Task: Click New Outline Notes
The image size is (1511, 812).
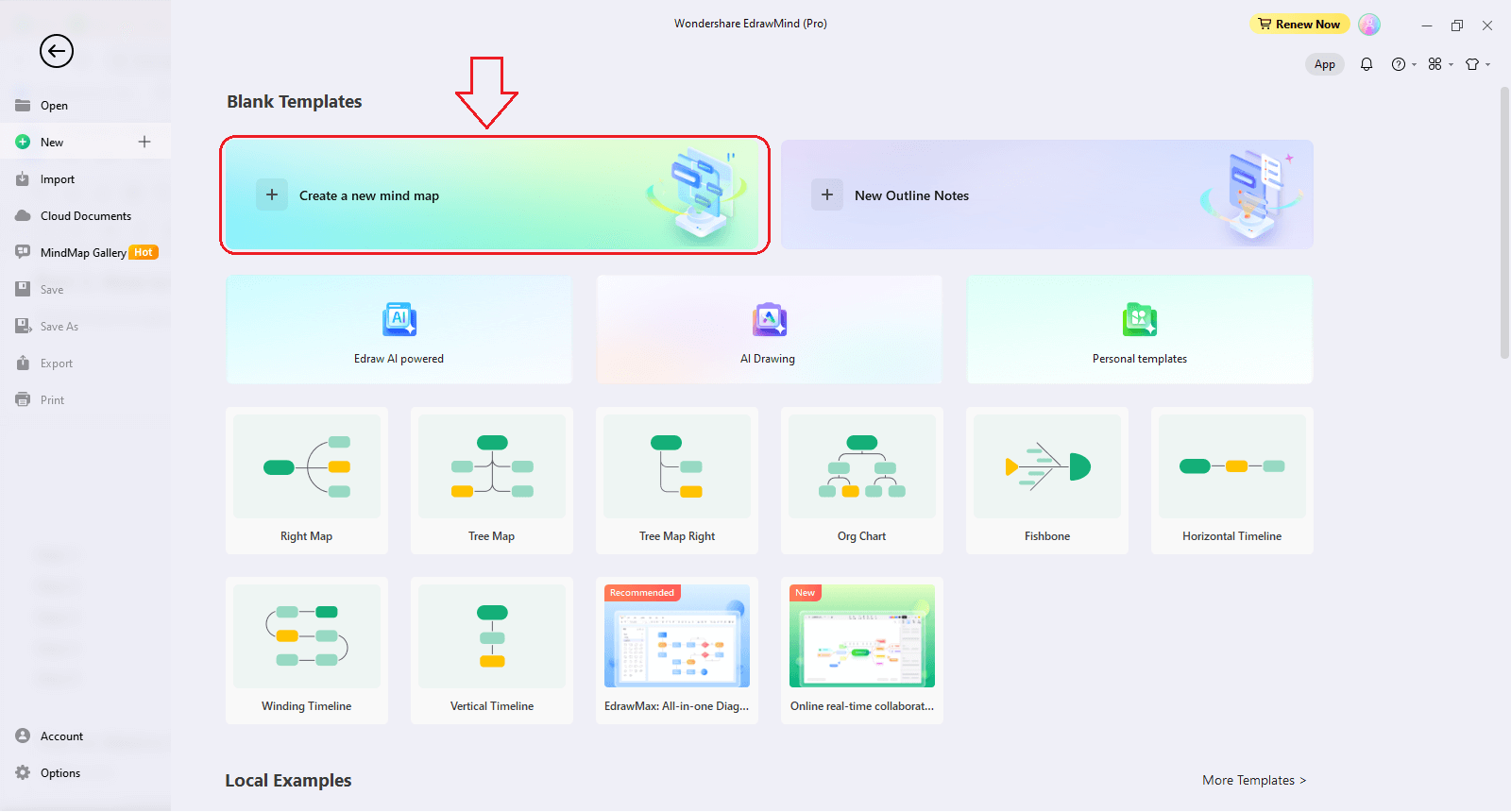Action: coord(1047,195)
